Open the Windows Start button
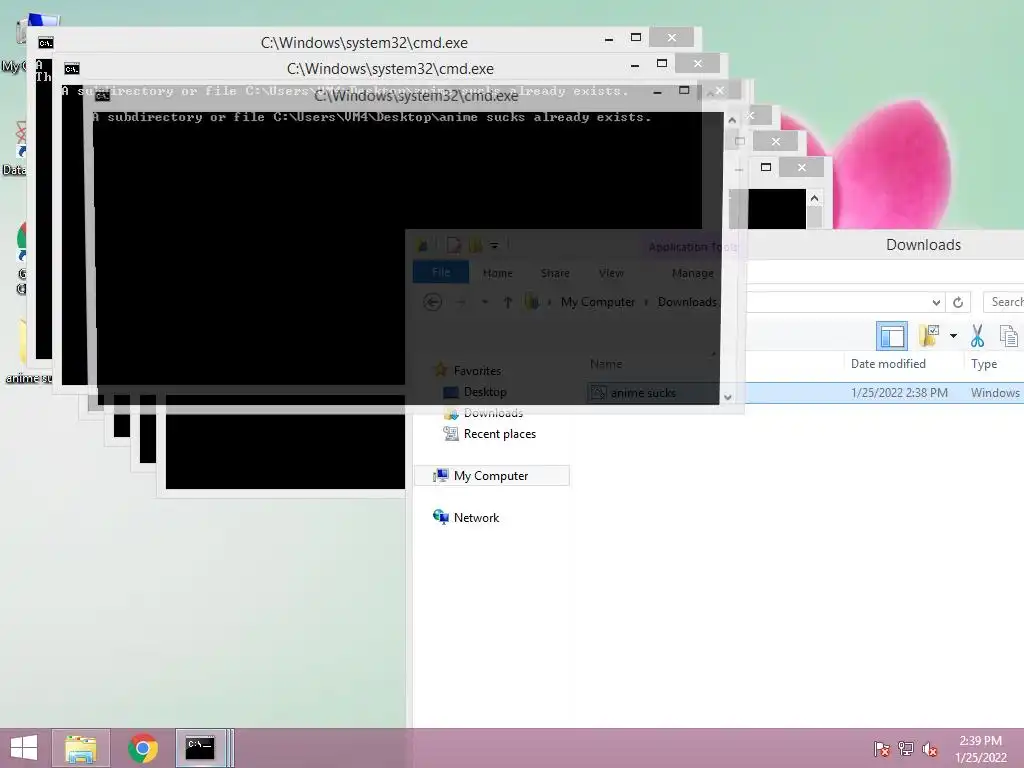Image resolution: width=1024 pixels, height=768 pixels. (24, 748)
